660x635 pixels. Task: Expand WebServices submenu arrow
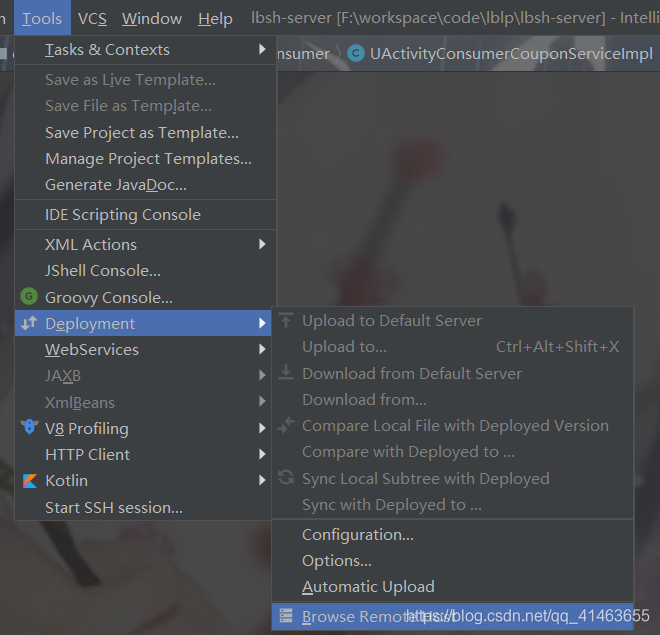pyautogui.click(x=262, y=349)
